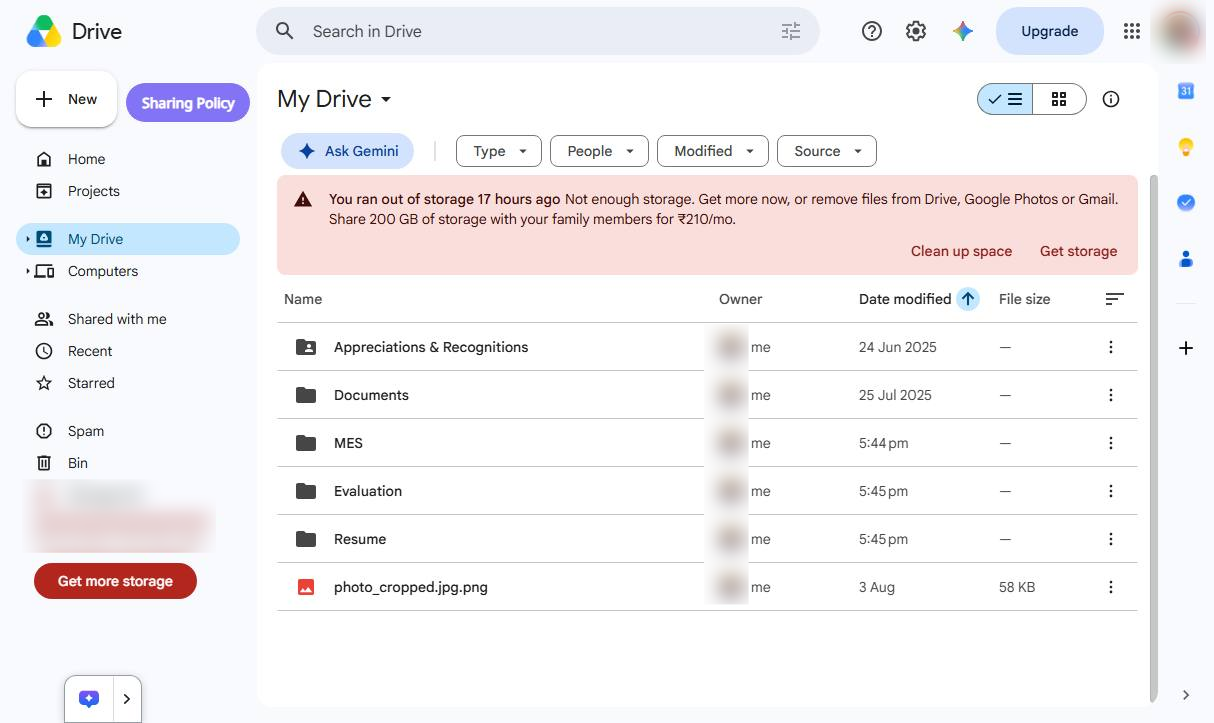Click the image icon of photo_cropped.jpg.png
Image resolution: width=1214 pixels, height=723 pixels.
click(306, 587)
